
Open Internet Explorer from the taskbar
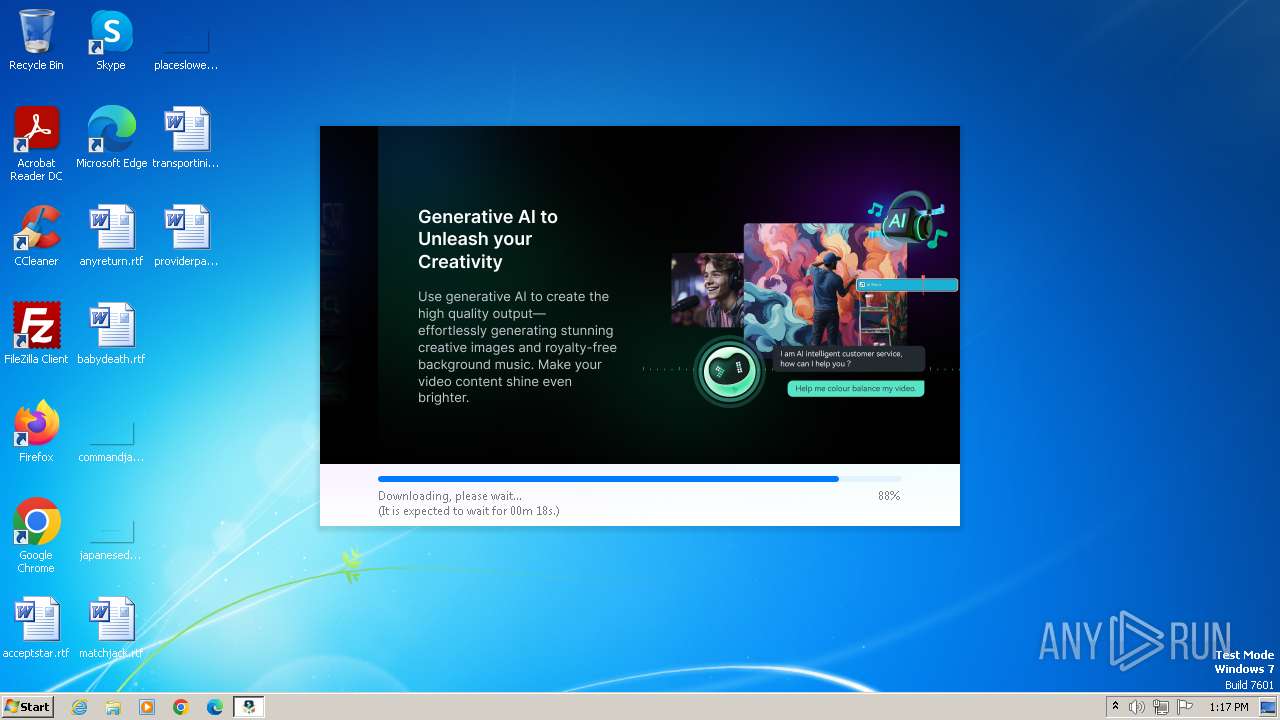point(79,707)
